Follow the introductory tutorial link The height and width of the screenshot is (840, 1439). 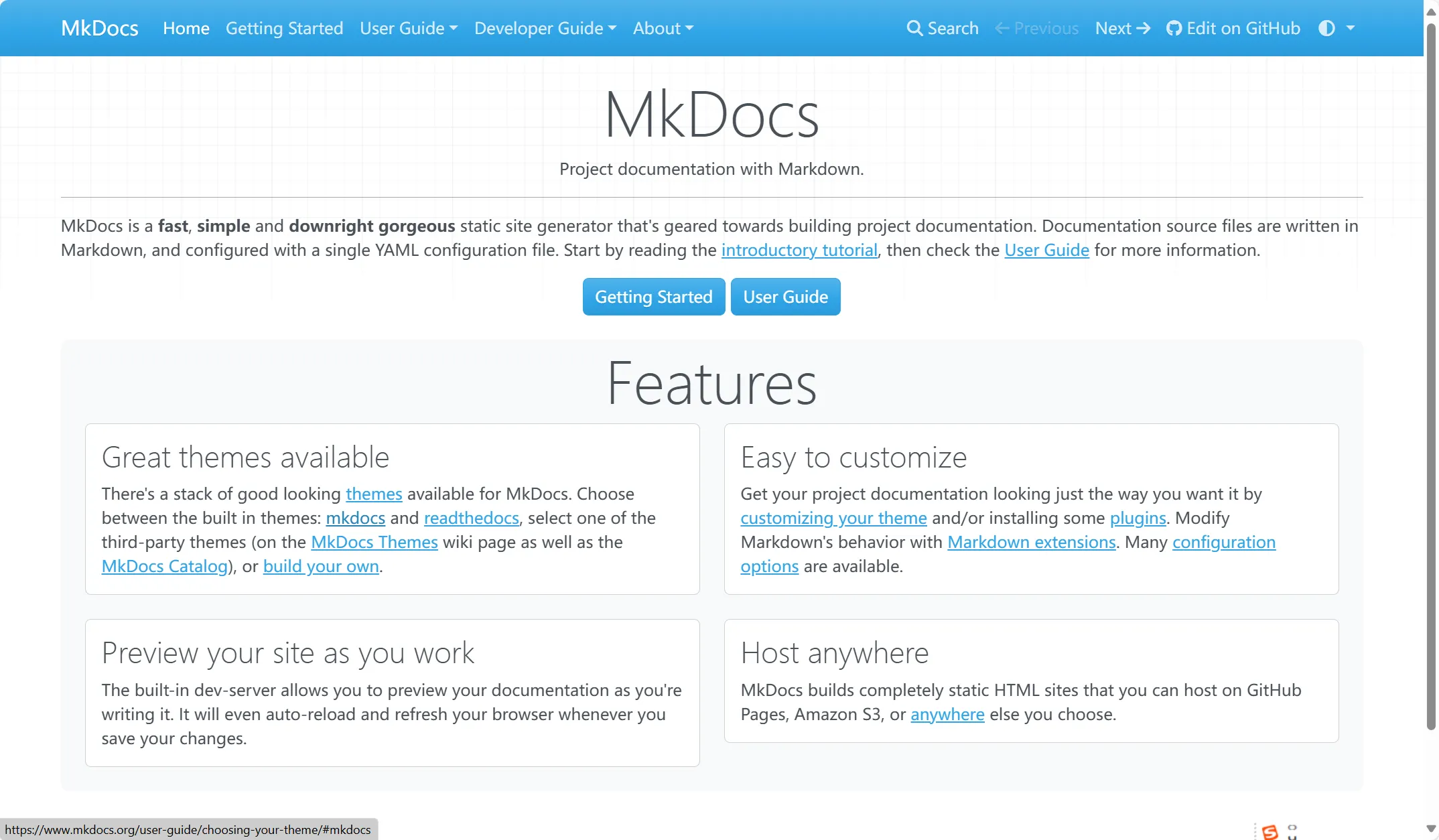click(x=799, y=251)
